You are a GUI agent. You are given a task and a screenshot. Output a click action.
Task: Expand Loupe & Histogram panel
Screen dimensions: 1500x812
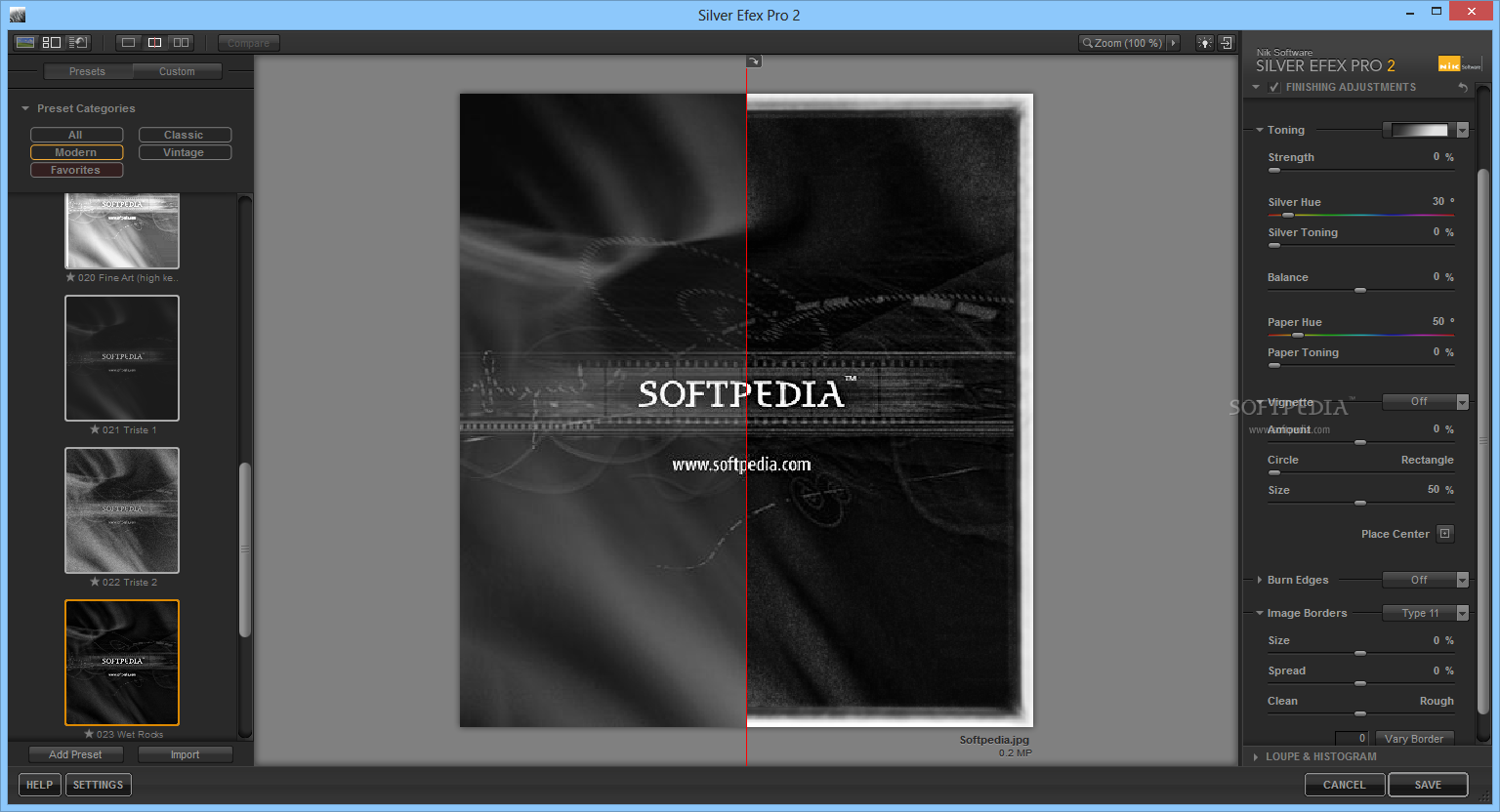pyautogui.click(x=1256, y=756)
